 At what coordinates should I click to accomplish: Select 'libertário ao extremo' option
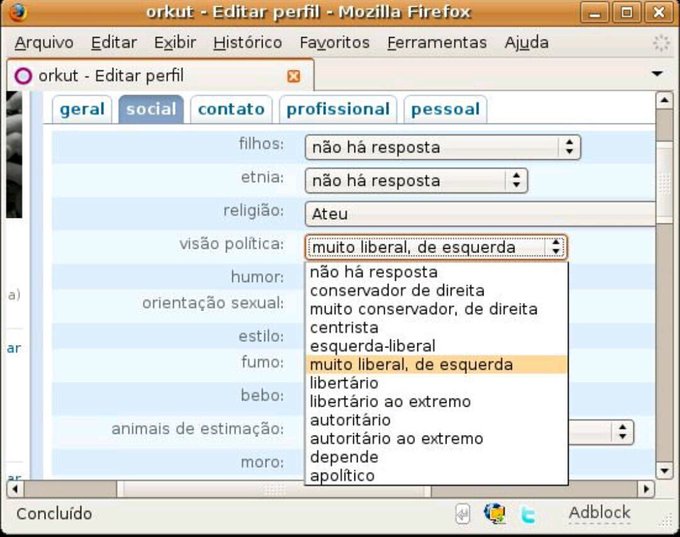click(437, 402)
